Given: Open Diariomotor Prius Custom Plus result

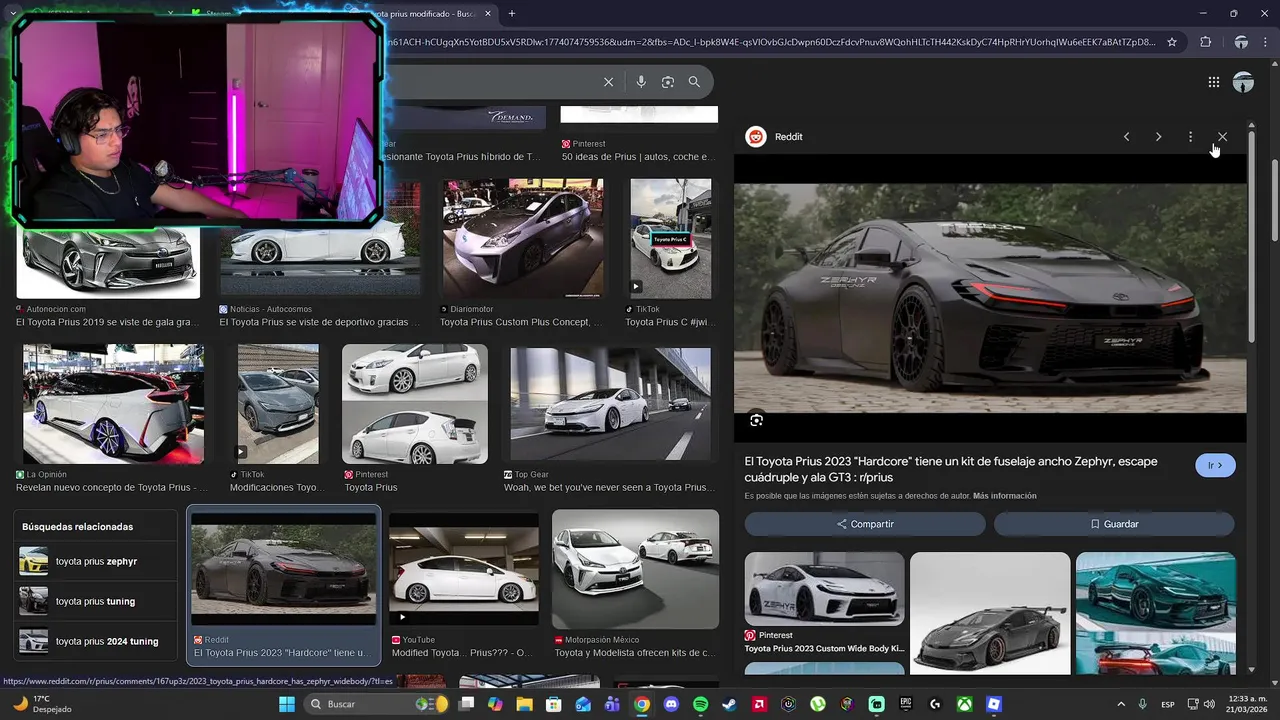Looking at the screenshot, I should [522, 239].
